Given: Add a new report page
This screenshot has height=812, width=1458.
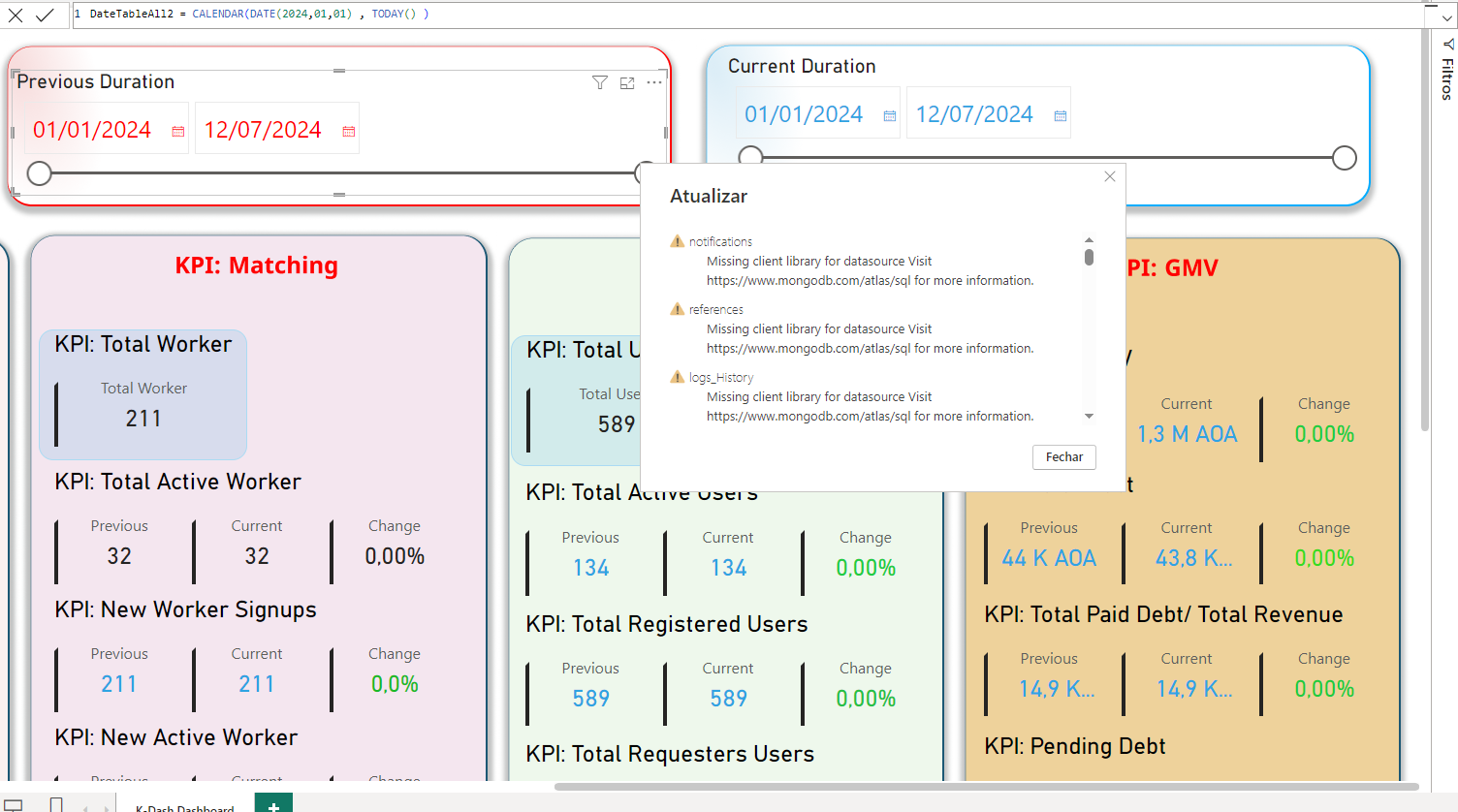Looking at the screenshot, I should tap(273, 805).
